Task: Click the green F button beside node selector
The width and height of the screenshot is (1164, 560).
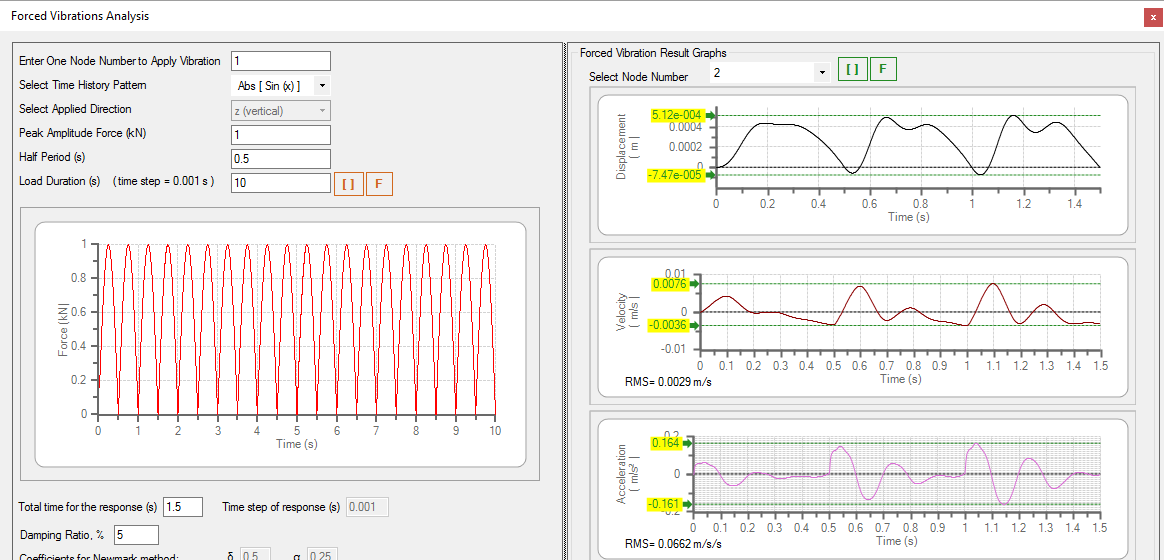Action: [x=883, y=69]
